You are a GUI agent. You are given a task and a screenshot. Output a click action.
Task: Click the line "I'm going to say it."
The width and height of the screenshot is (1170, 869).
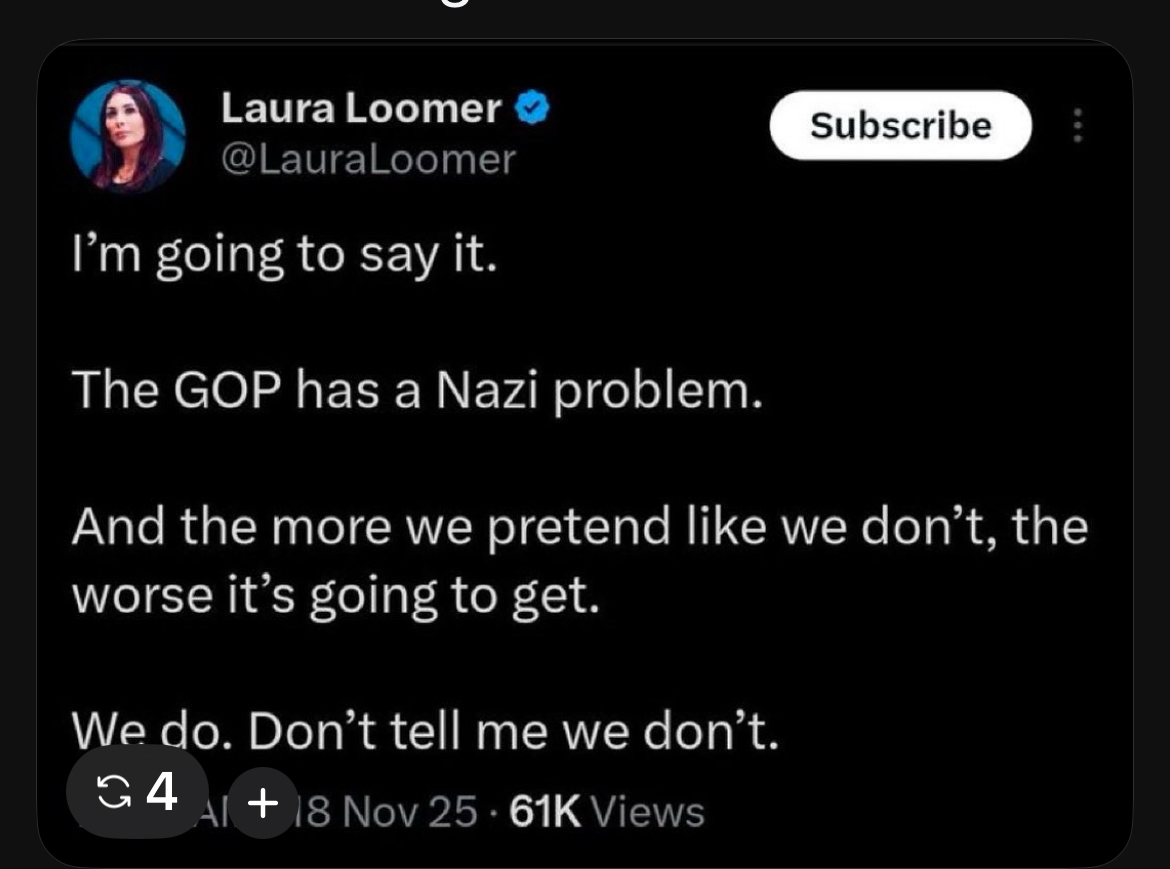(284, 257)
